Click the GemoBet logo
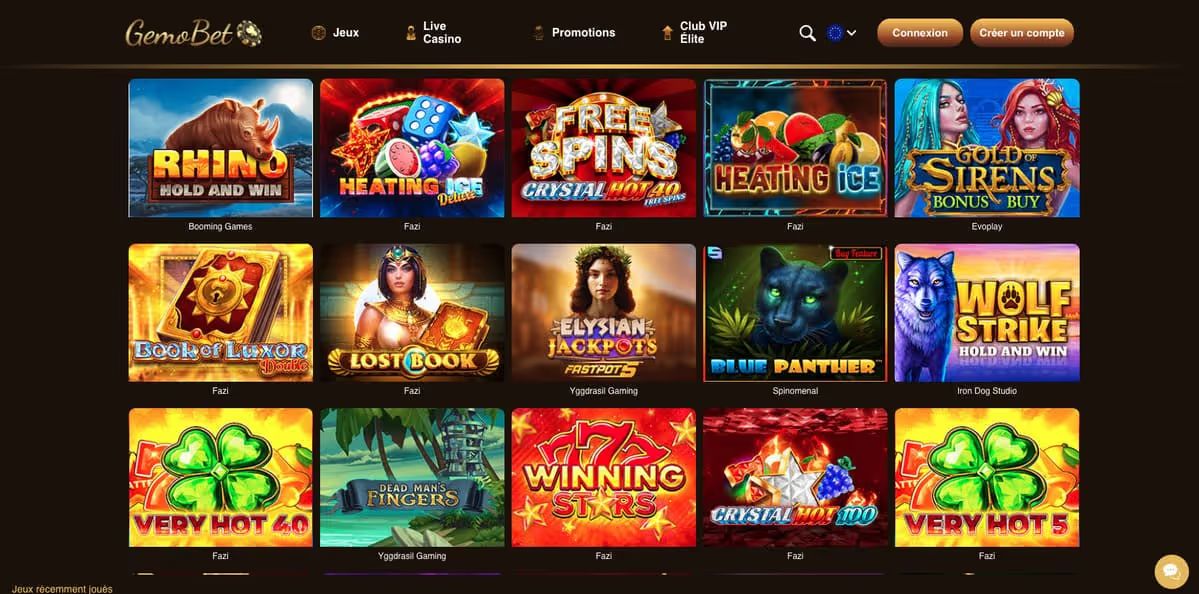The height and width of the screenshot is (594, 1199). [194, 33]
